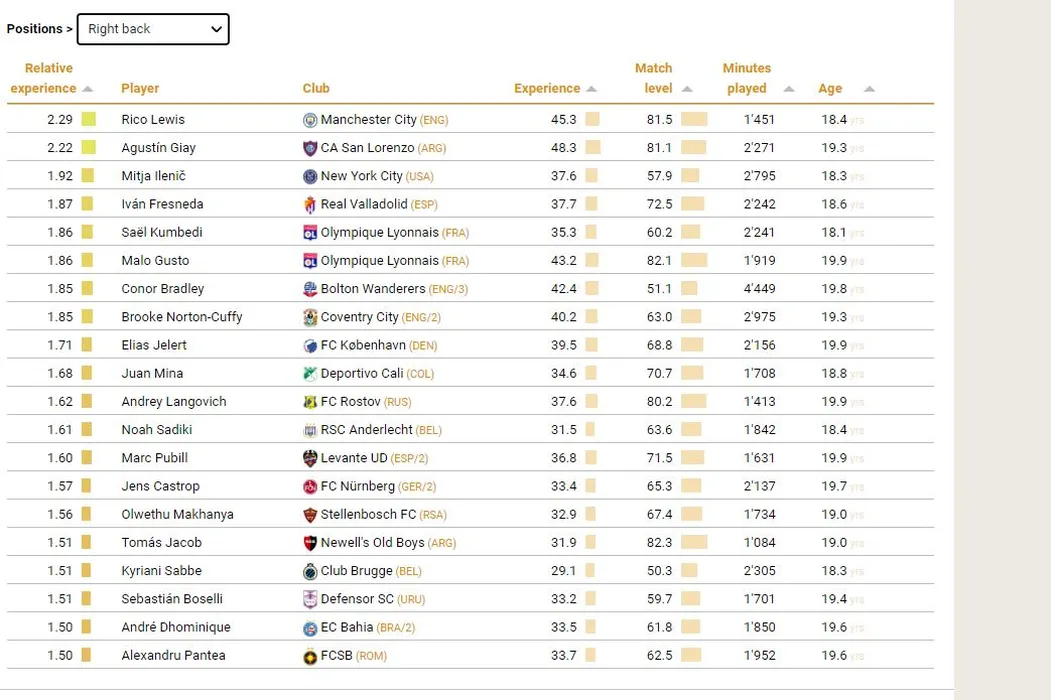Sort by Minutes played arrow

coord(789,89)
